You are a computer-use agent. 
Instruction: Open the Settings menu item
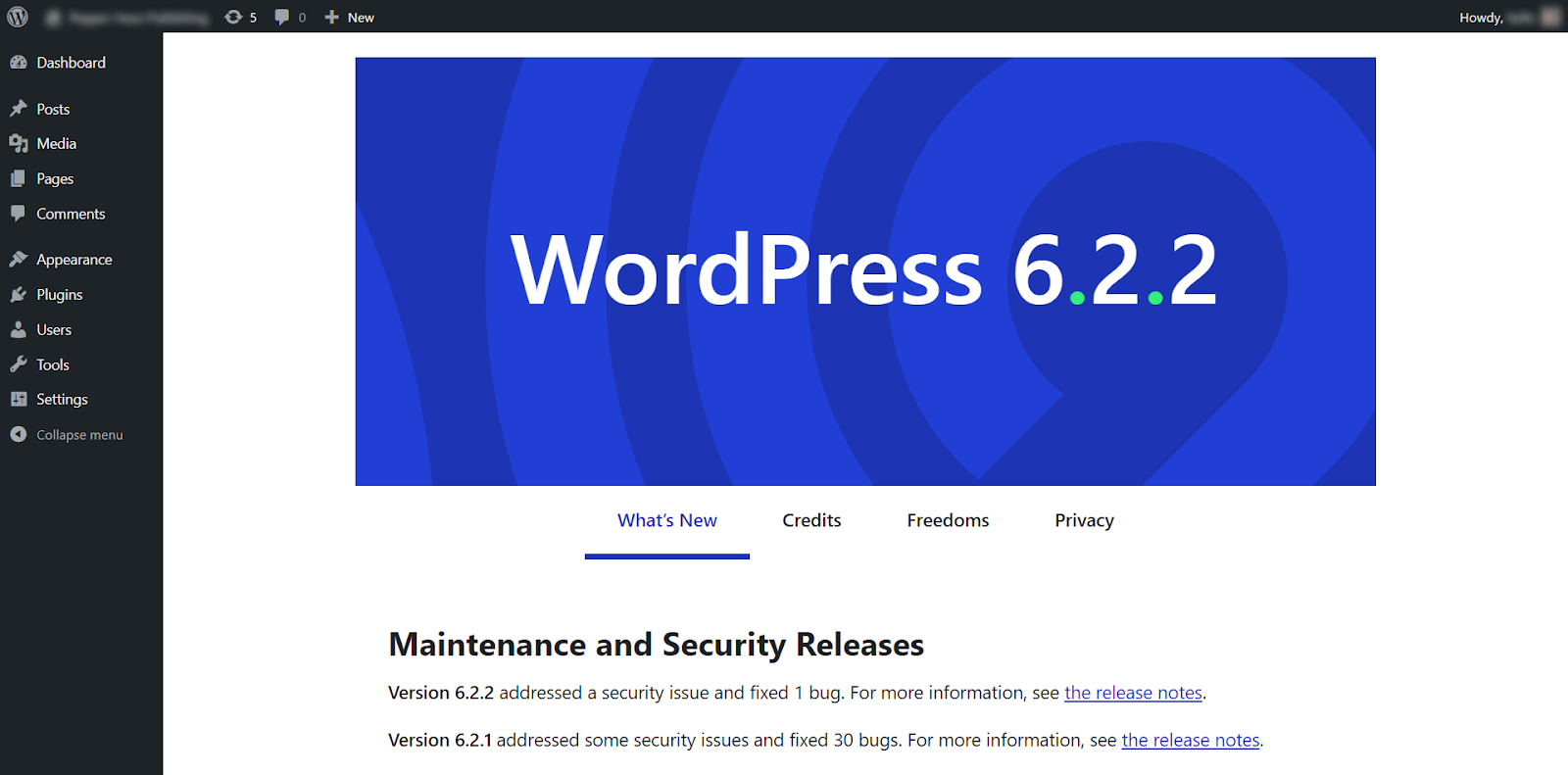pos(62,400)
